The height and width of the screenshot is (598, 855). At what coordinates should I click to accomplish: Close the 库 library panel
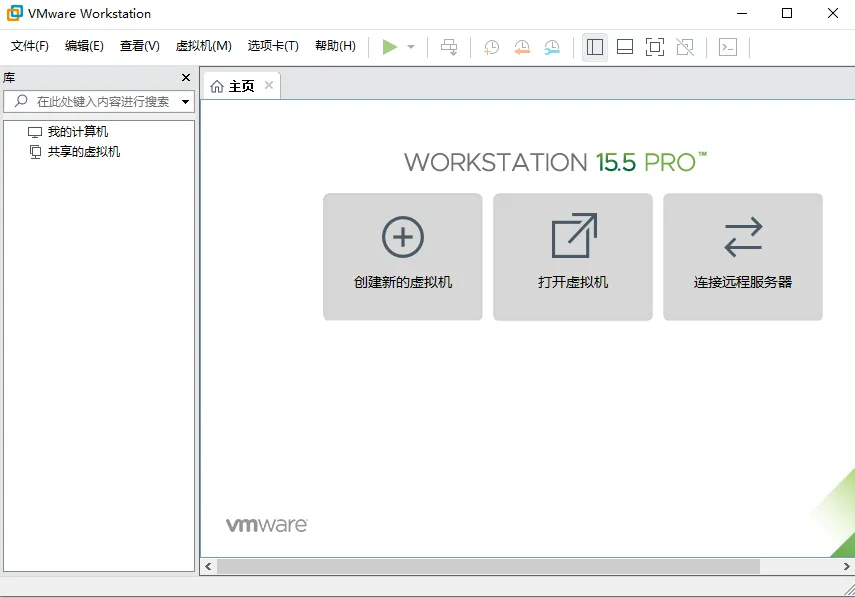[186, 77]
